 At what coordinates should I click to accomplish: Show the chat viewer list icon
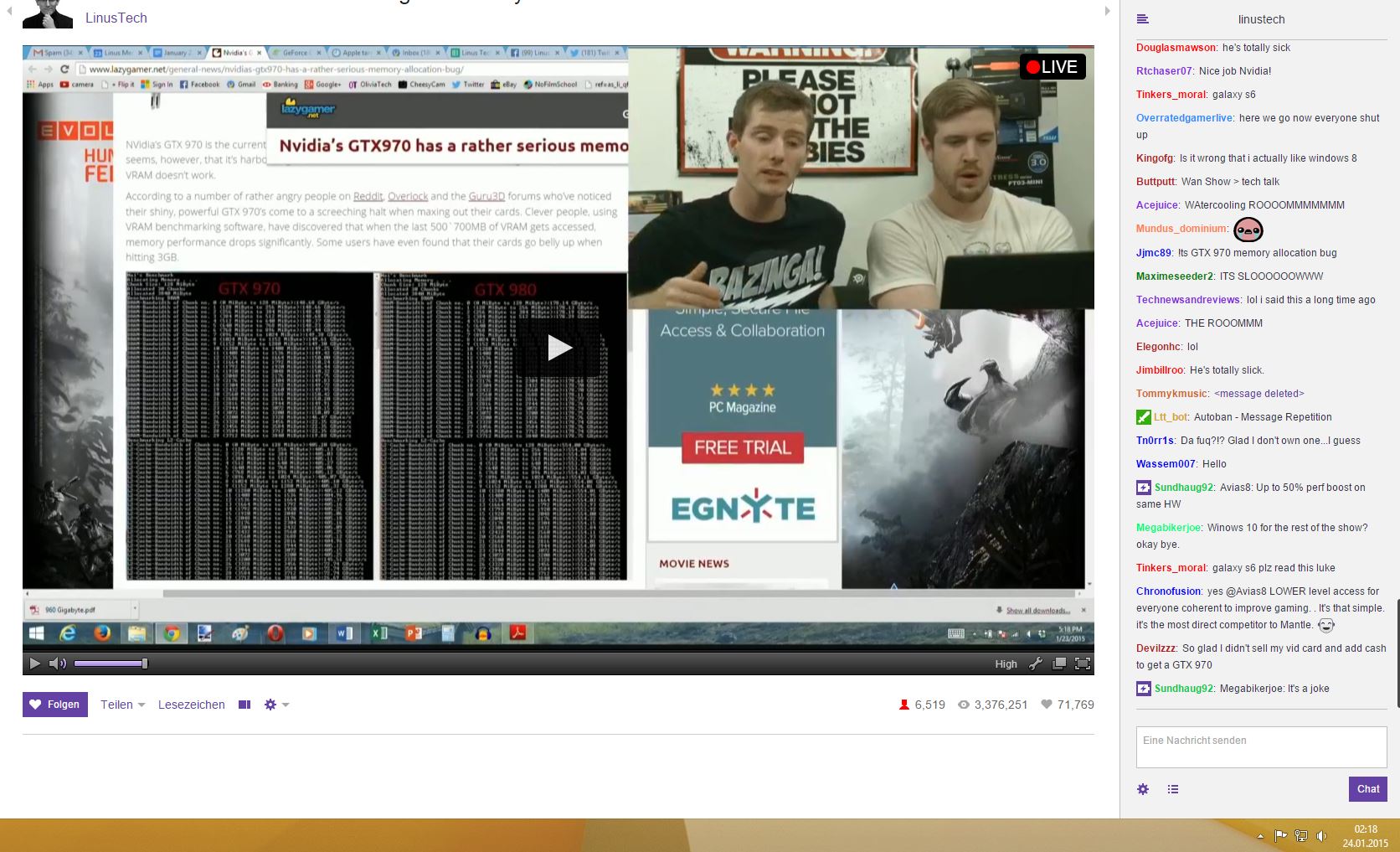(1173, 789)
